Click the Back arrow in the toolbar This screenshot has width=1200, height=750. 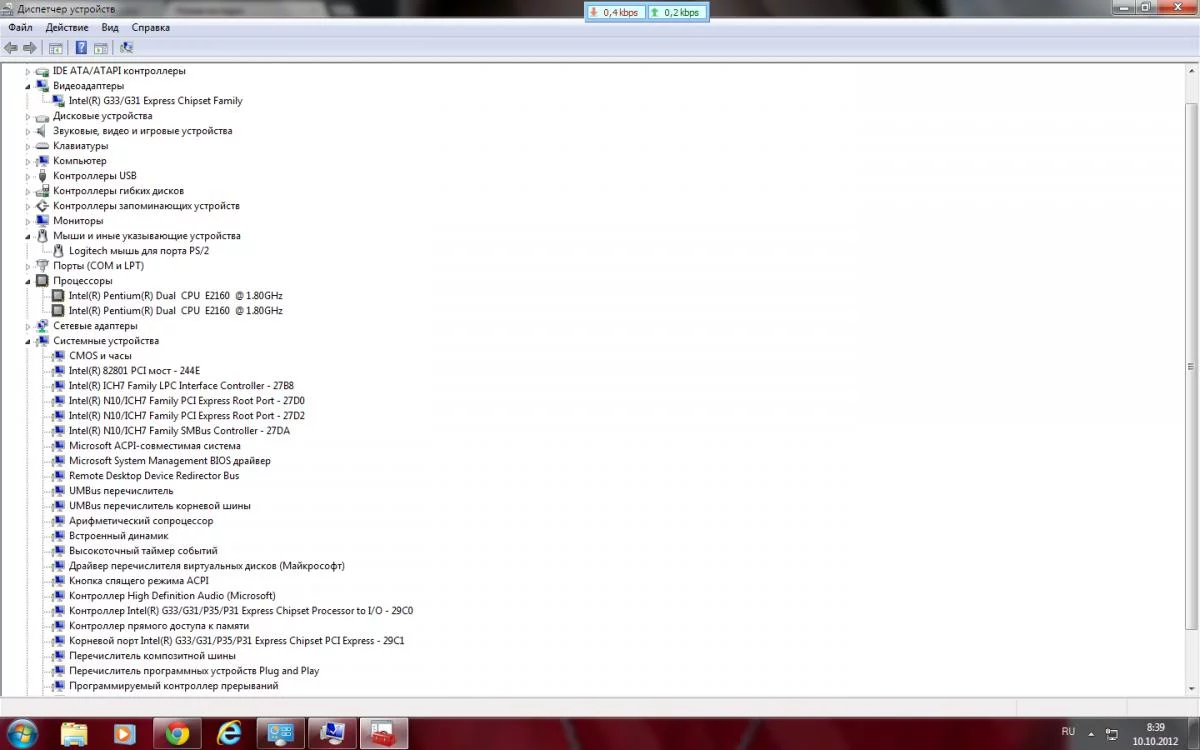click(11, 48)
